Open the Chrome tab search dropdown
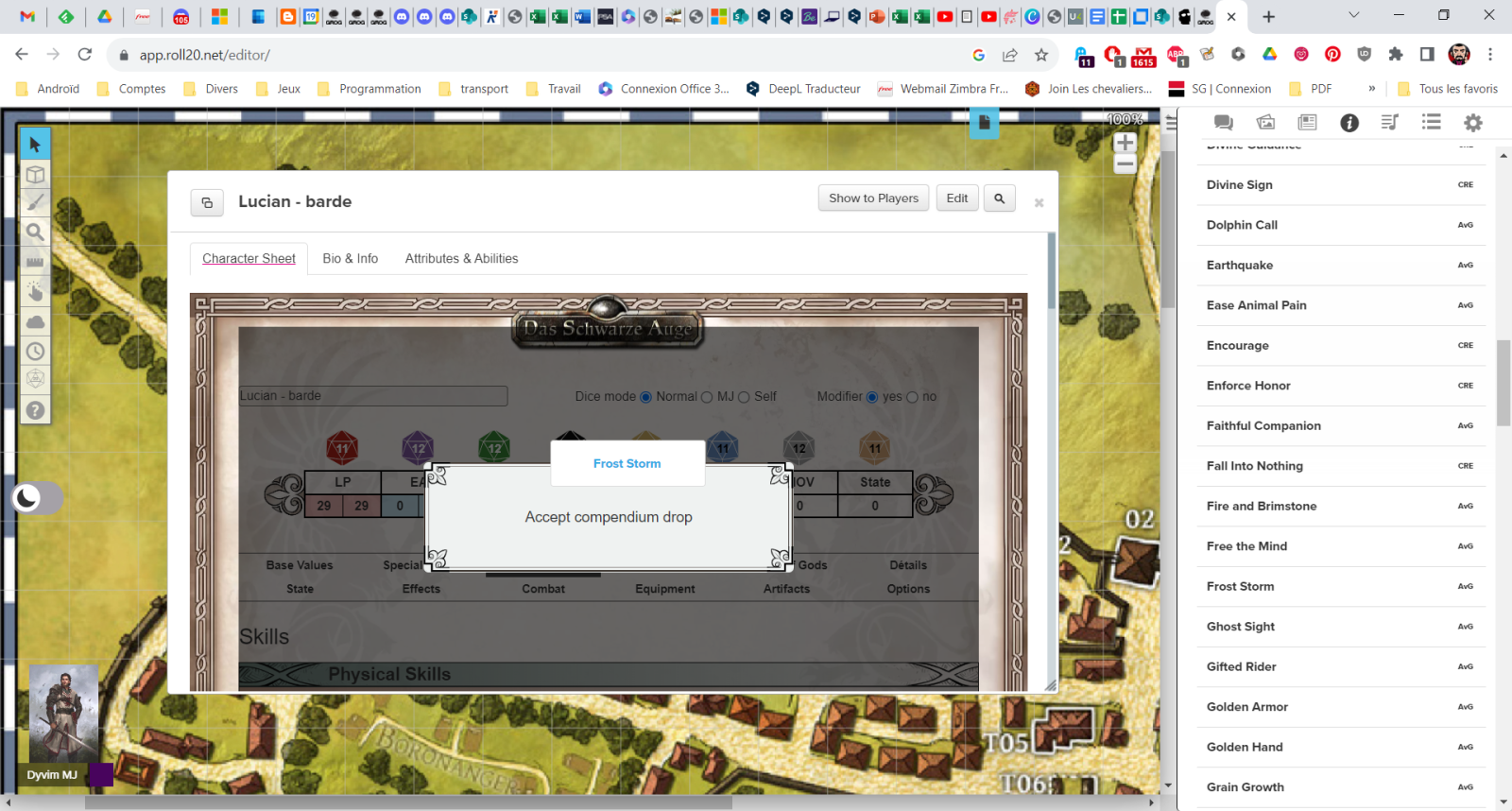Viewport: 1512px width, 811px height. point(1353,16)
